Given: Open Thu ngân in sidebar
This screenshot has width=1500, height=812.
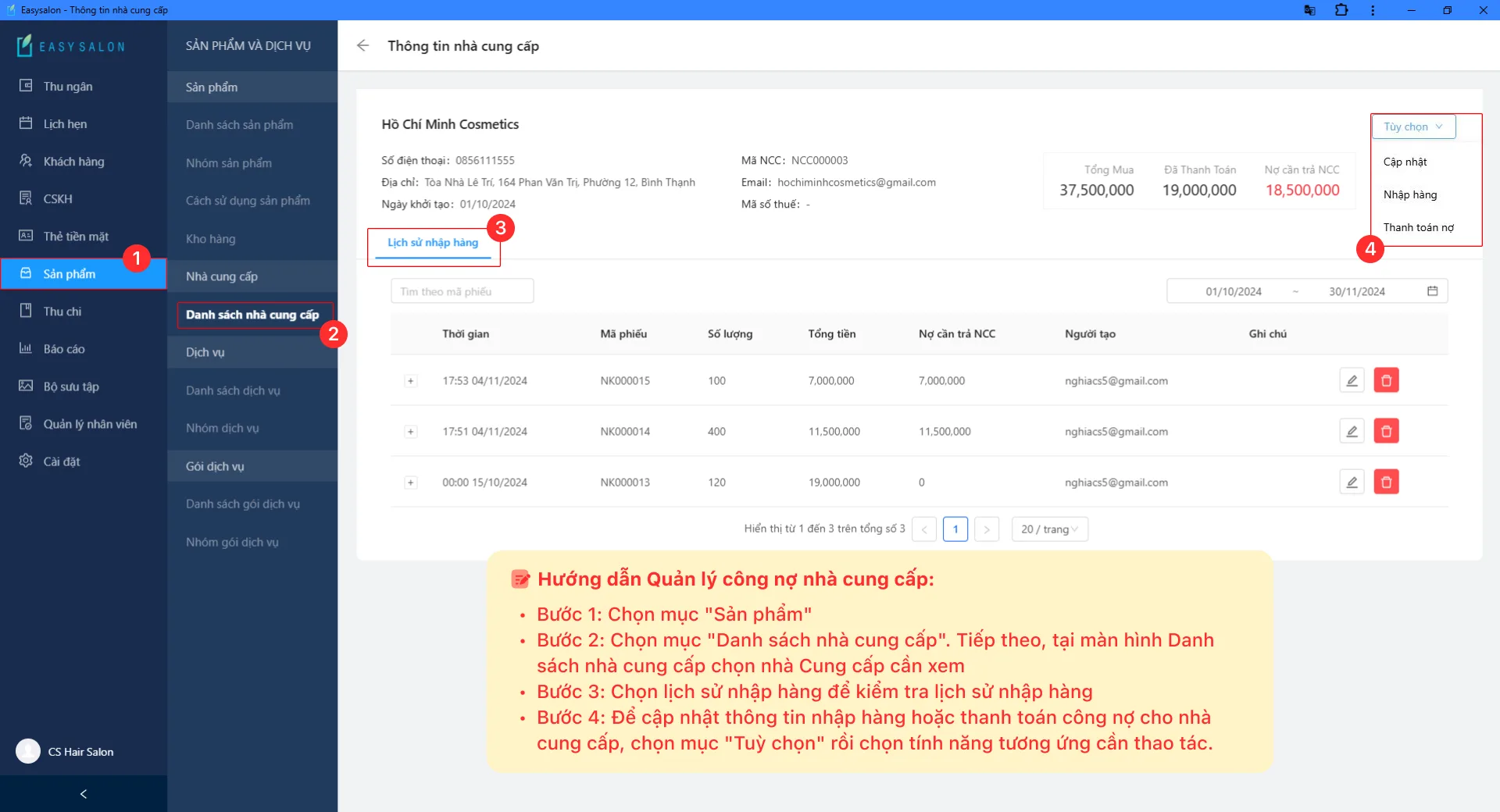Looking at the screenshot, I should pos(83,87).
